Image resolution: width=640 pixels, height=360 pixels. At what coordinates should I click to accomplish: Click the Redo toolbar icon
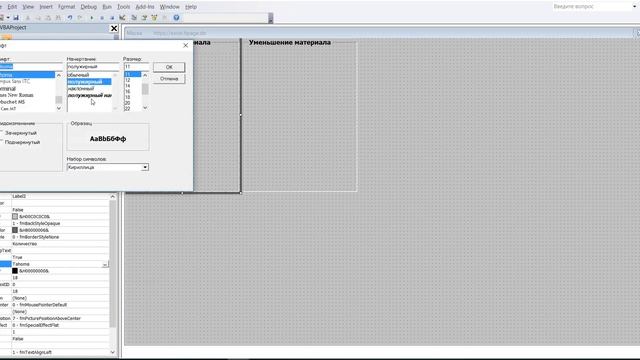(x=80, y=18)
